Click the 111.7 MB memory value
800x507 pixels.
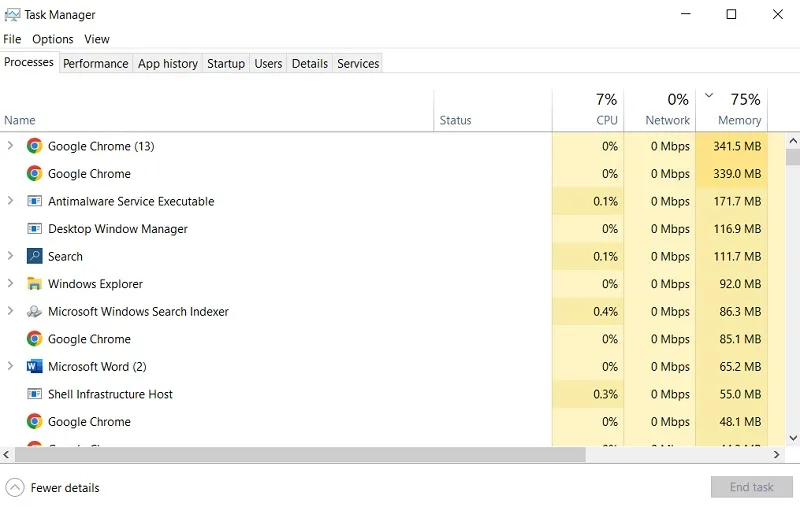[737, 257]
